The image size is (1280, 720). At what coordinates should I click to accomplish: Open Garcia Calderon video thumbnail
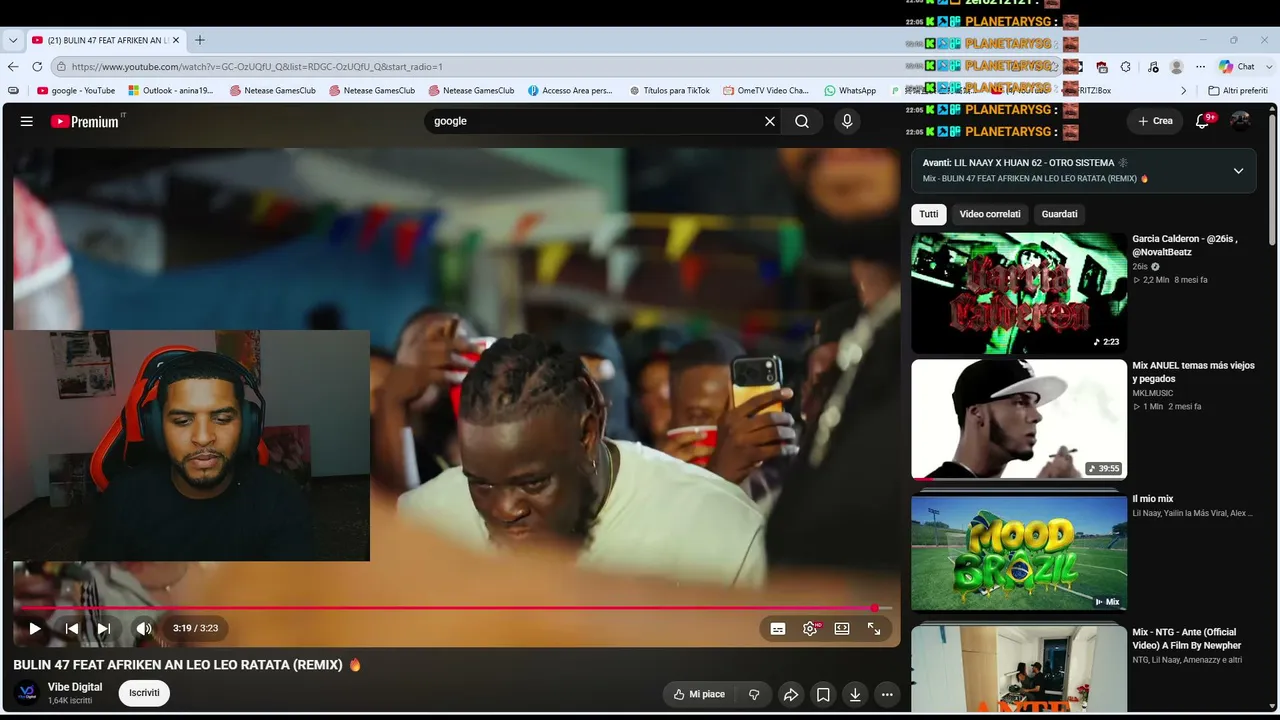(x=1019, y=293)
